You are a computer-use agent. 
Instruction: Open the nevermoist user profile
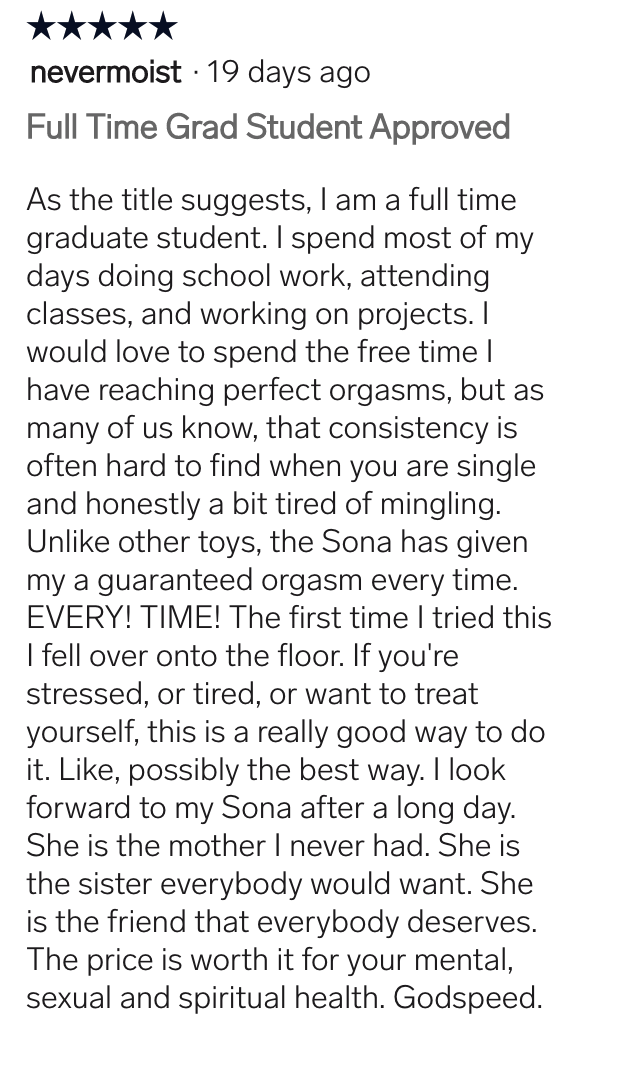[x=106, y=72]
